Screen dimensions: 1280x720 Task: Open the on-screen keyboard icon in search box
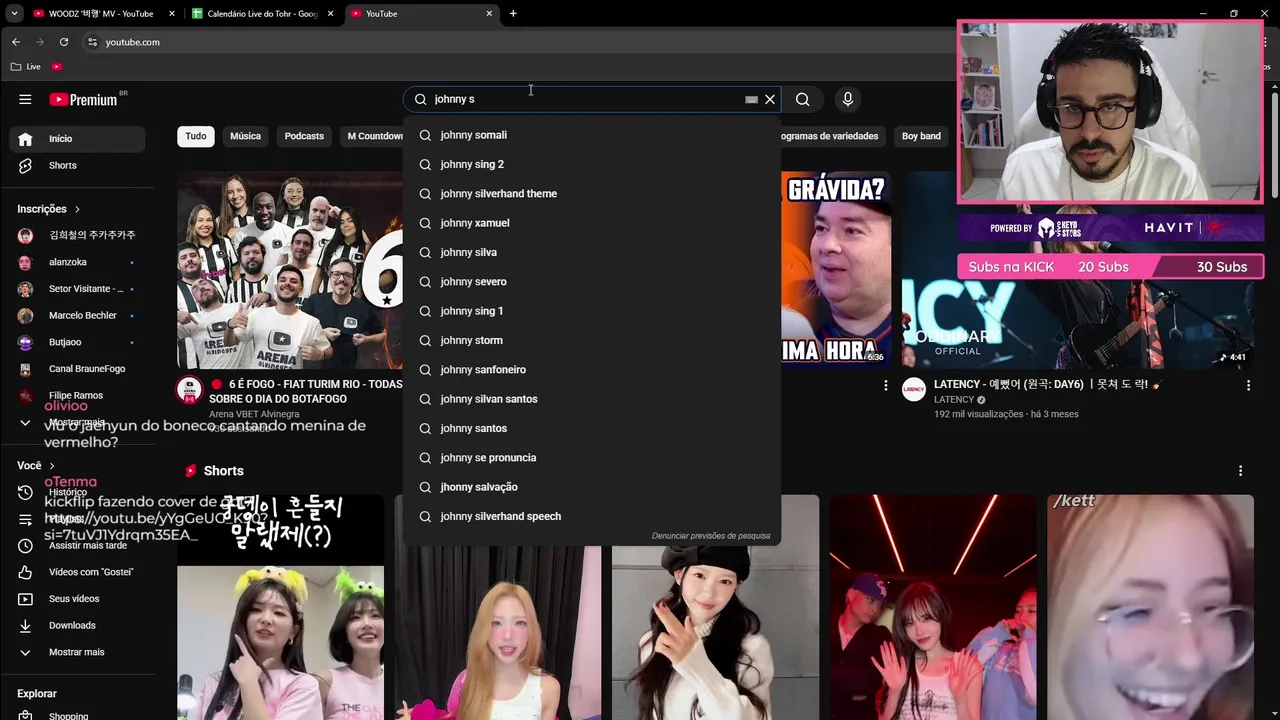(x=751, y=99)
